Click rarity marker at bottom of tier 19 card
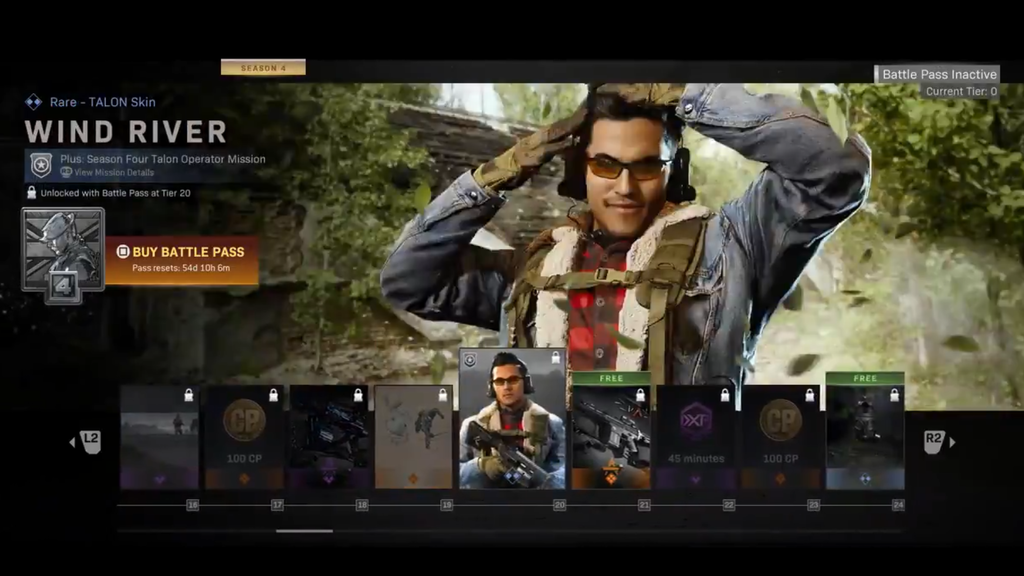 (x=413, y=479)
